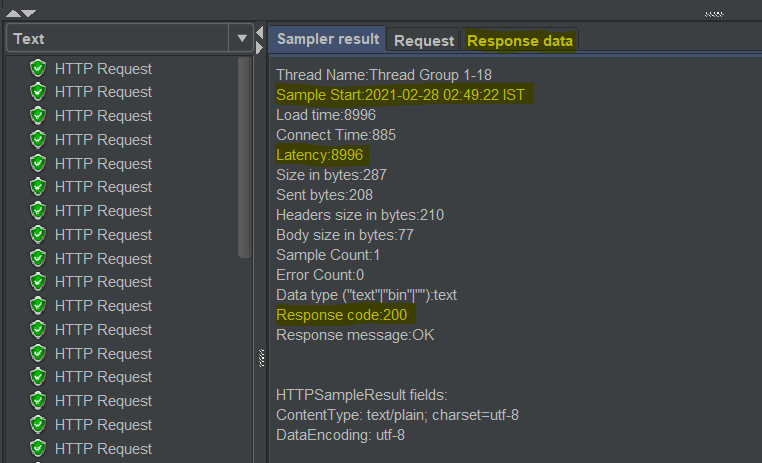
Task: Select the second HTTP Request entry label
Action: pos(103,92)
